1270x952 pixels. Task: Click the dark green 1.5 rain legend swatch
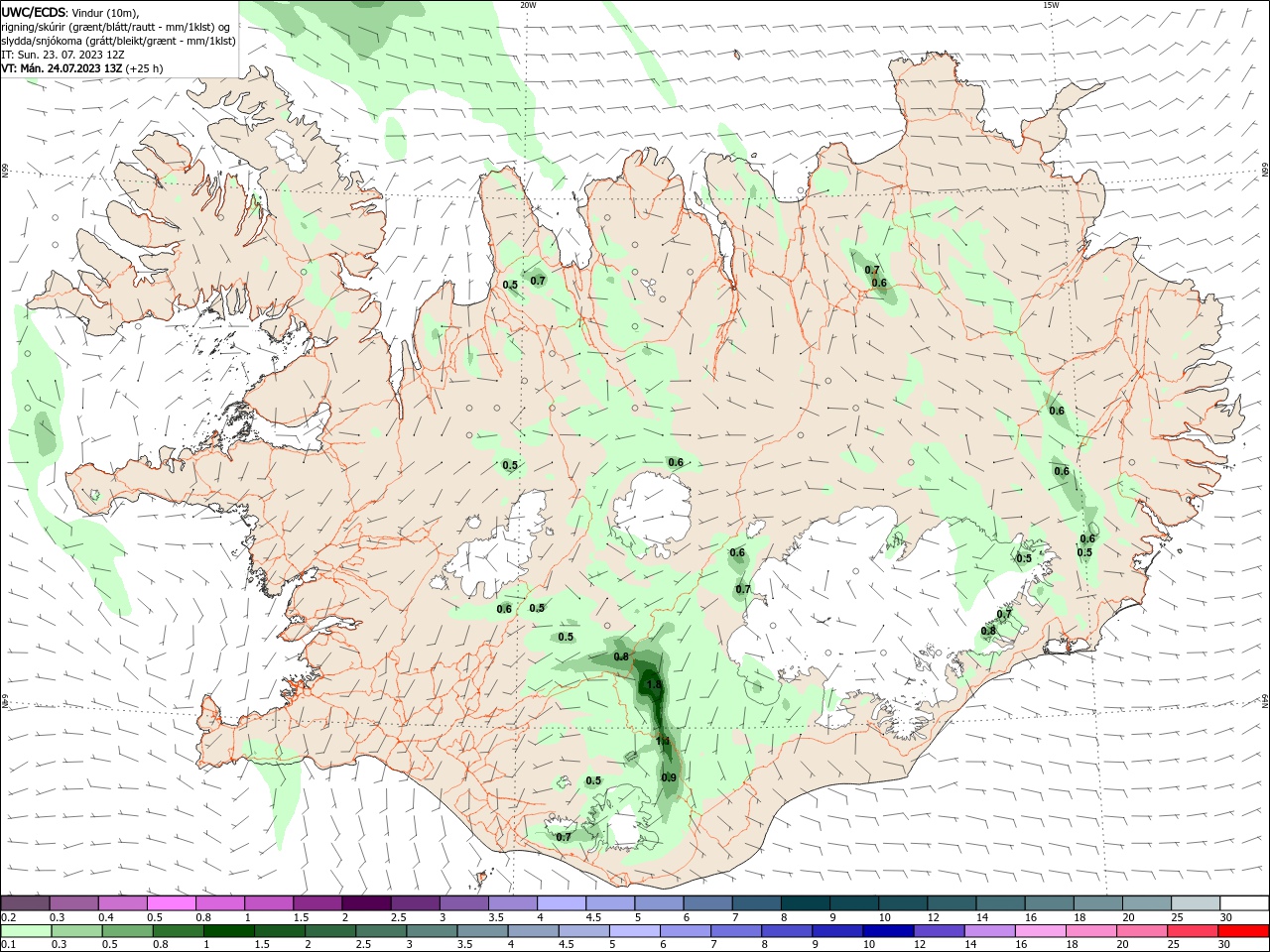[x=281, y=931]
